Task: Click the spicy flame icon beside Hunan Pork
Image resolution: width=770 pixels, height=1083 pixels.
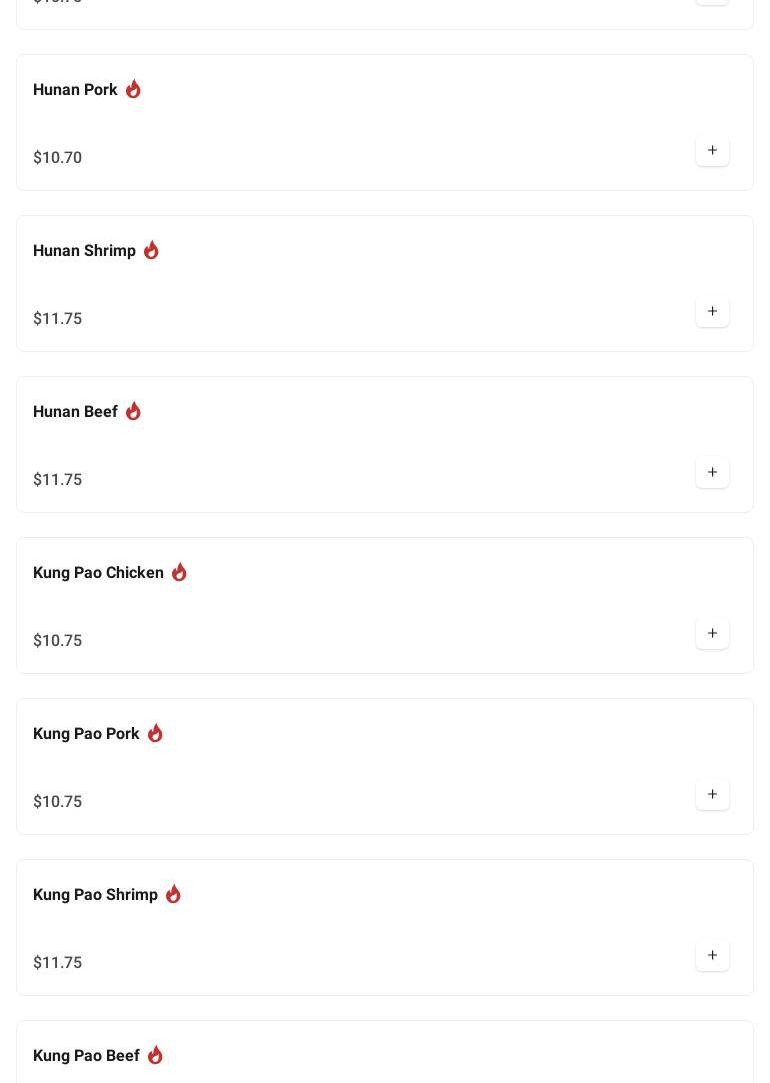Action: tap(133, 89)
